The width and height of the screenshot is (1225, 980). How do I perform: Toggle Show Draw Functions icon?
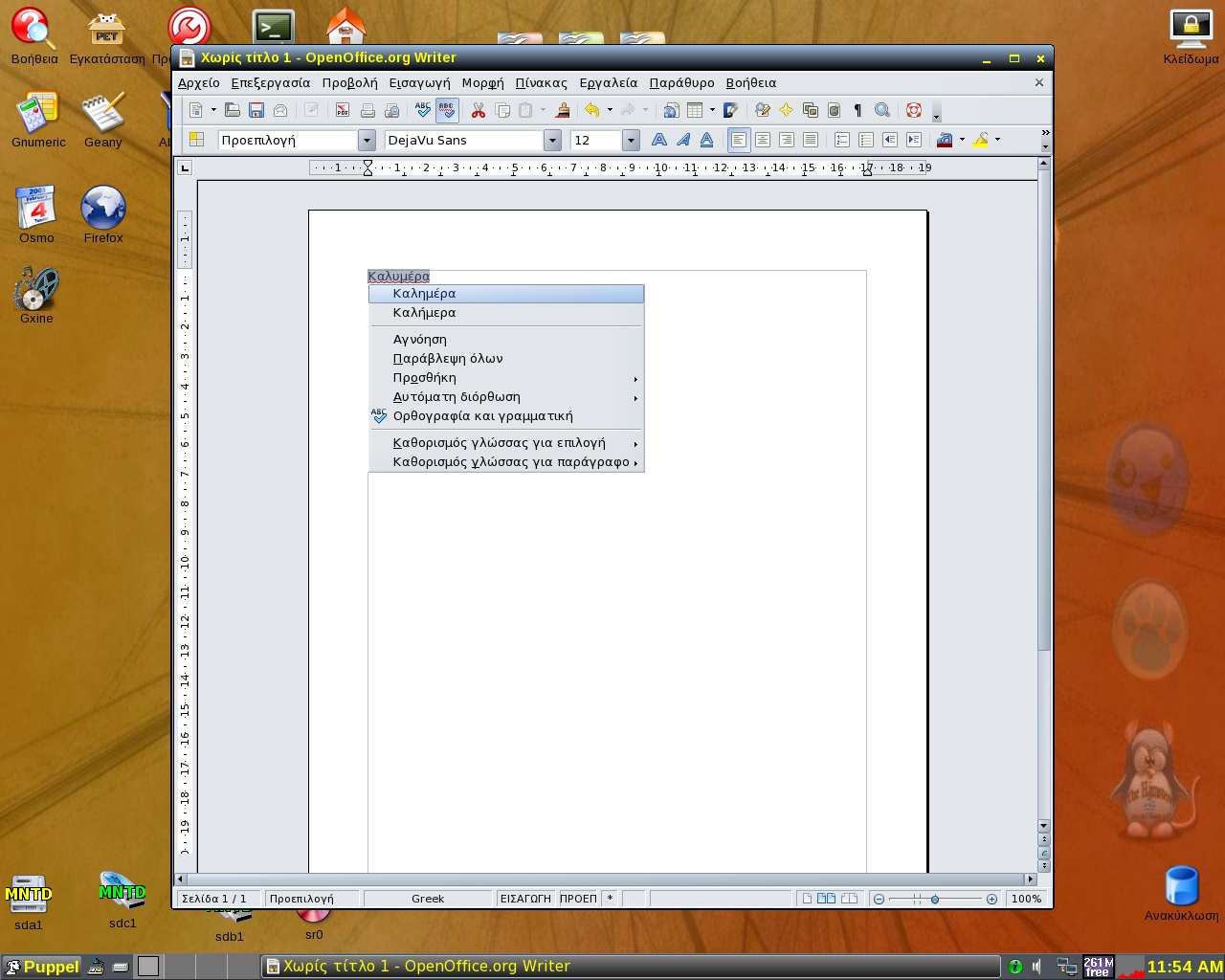[731, 110]
